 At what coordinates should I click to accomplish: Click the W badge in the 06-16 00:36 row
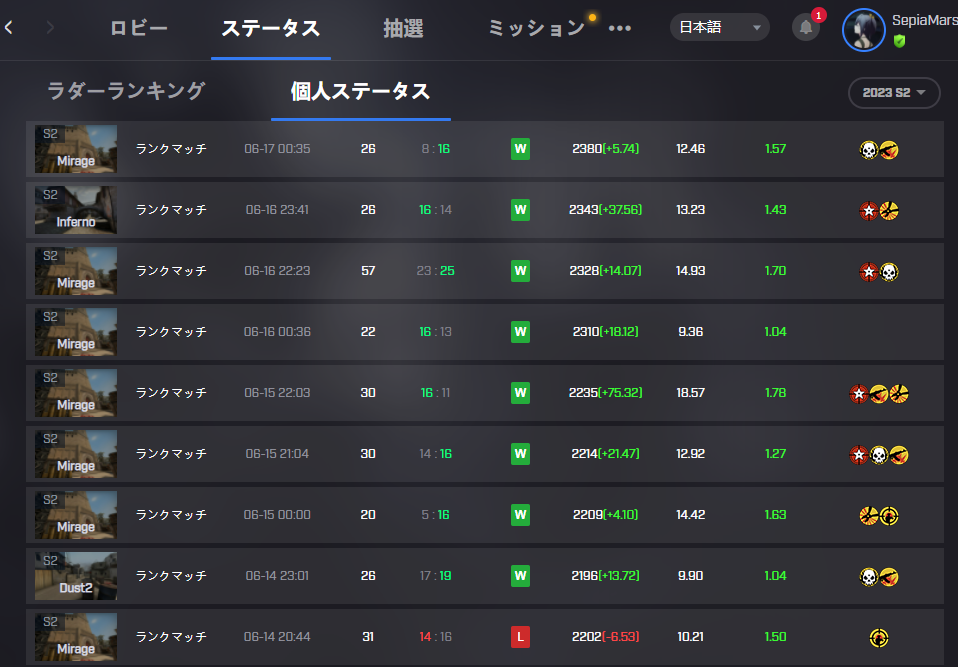[520, 332]
